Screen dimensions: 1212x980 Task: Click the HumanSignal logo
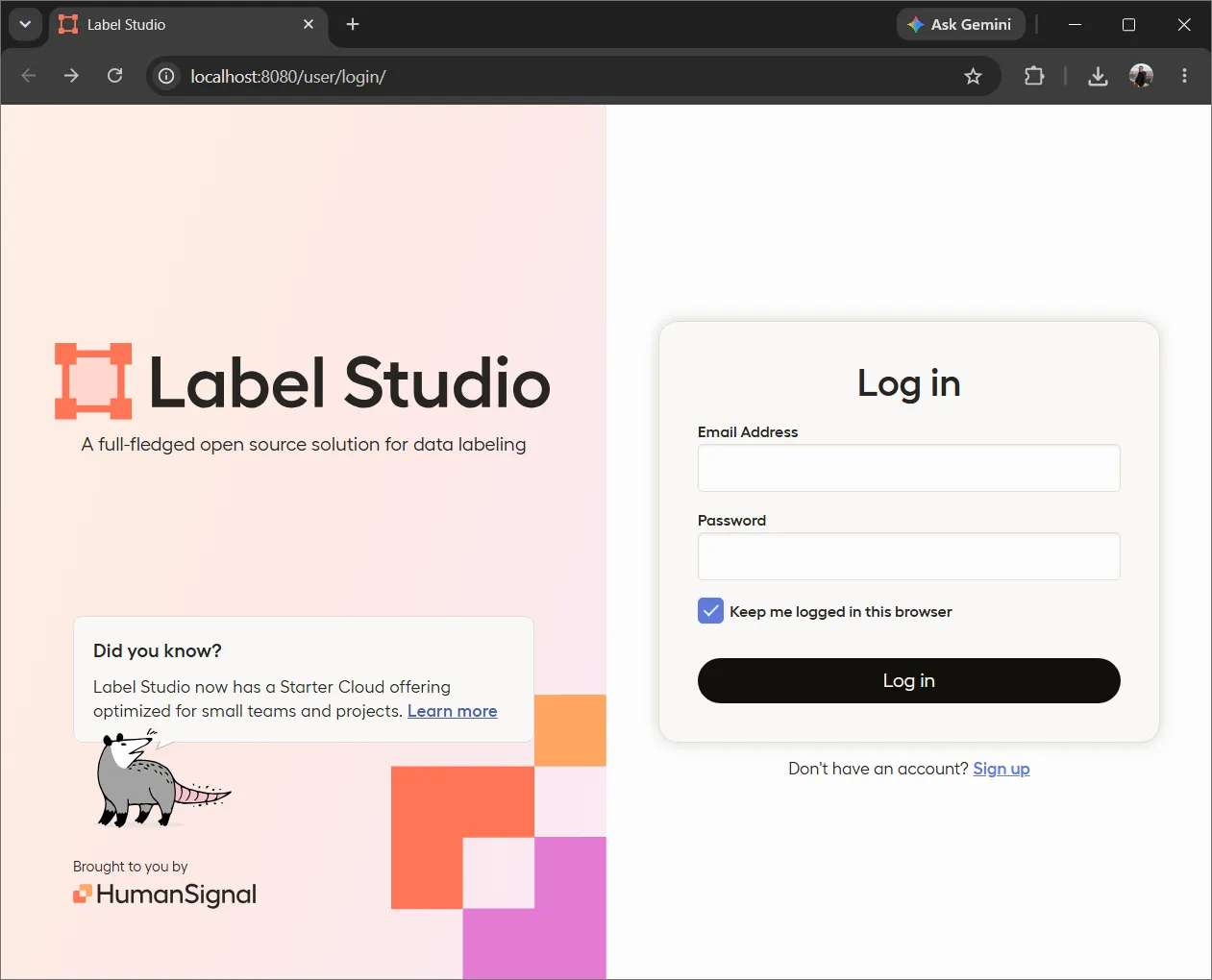click(x=164, y=894)
